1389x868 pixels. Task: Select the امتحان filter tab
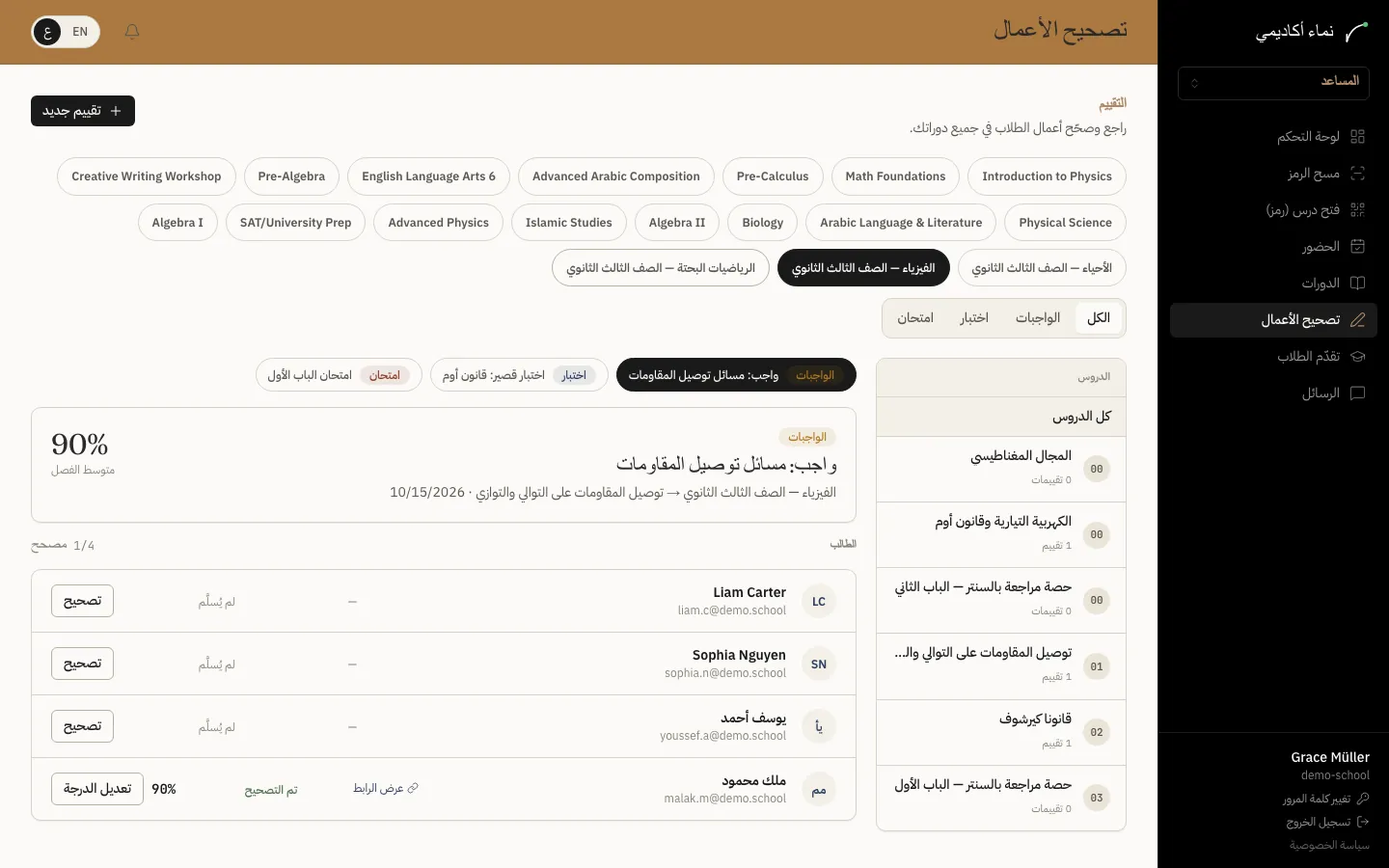915,318
